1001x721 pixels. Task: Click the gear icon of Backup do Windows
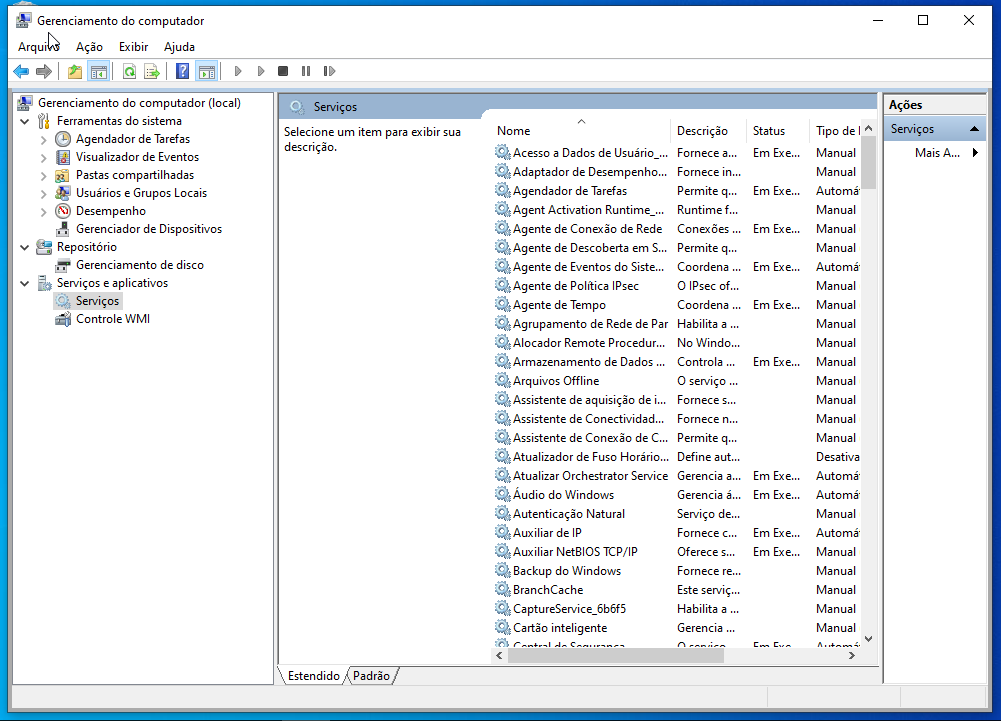(503, 570)
